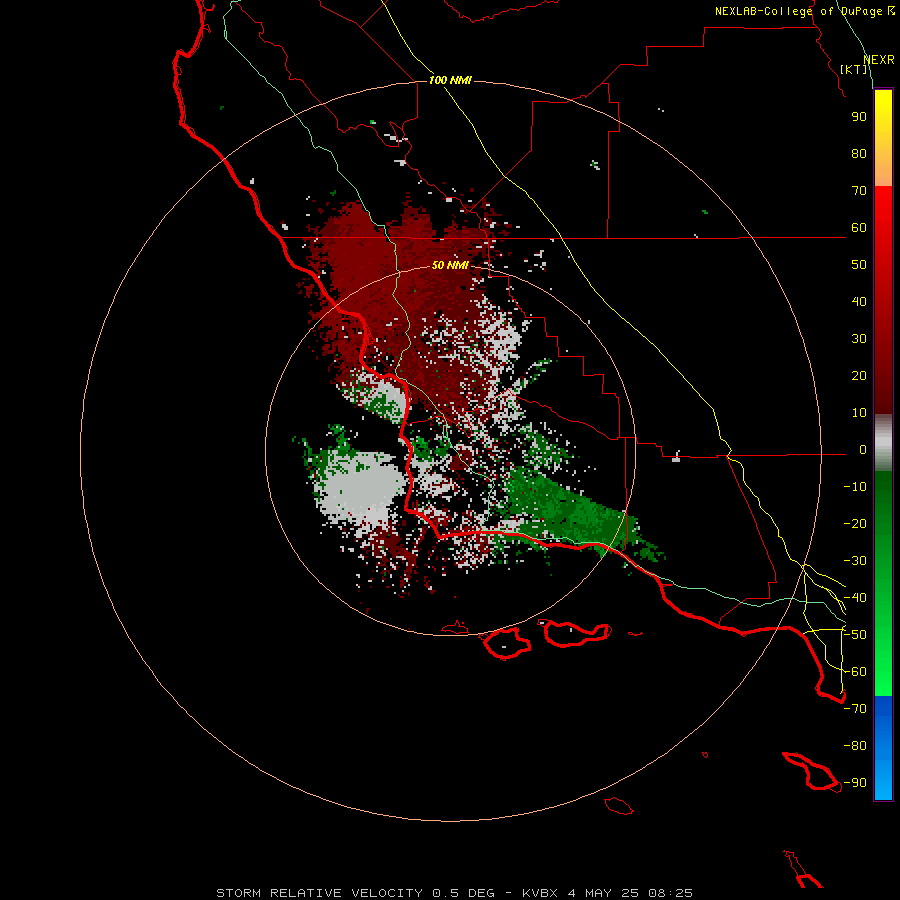Click the KVBX station identifier

[540, 893]
